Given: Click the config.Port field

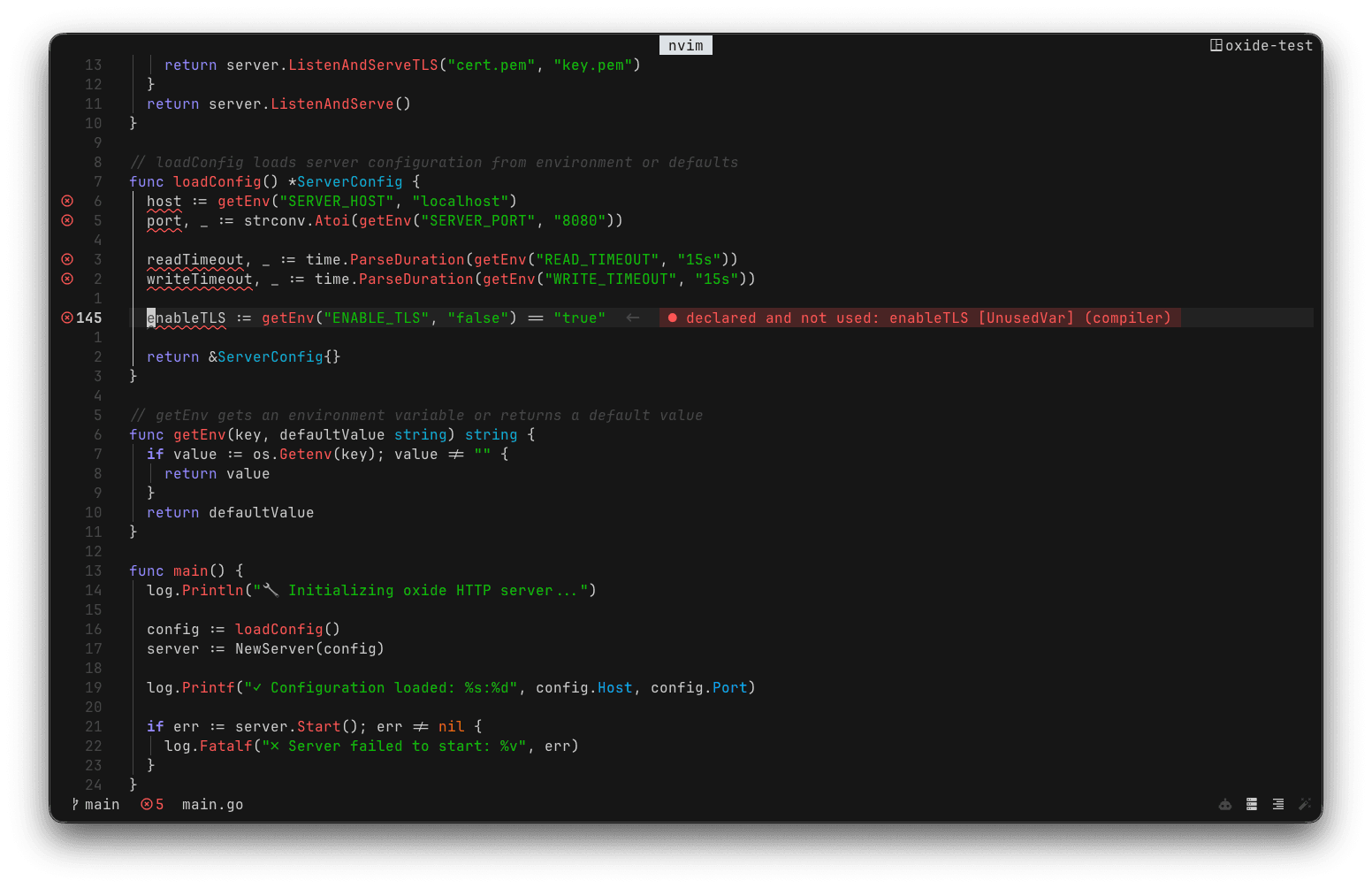Looking at the screenshot, I should [x=699, y=687].
